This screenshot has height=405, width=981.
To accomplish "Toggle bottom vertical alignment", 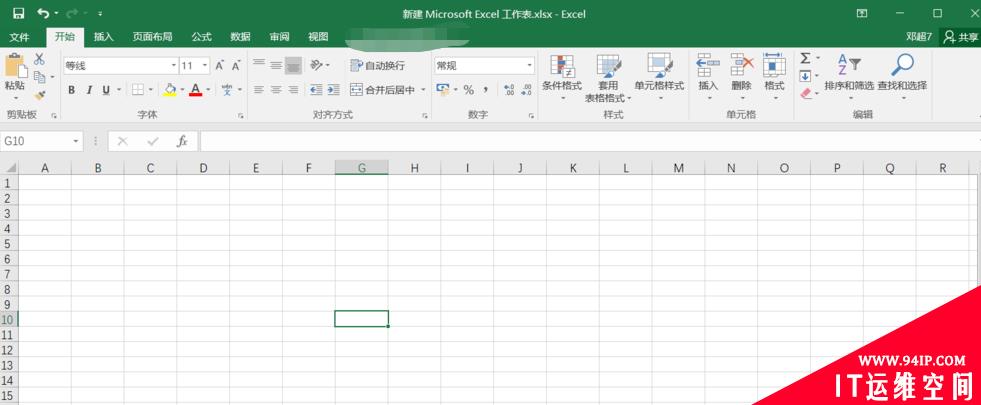I will pyautogui.click(x=293, y=65).
